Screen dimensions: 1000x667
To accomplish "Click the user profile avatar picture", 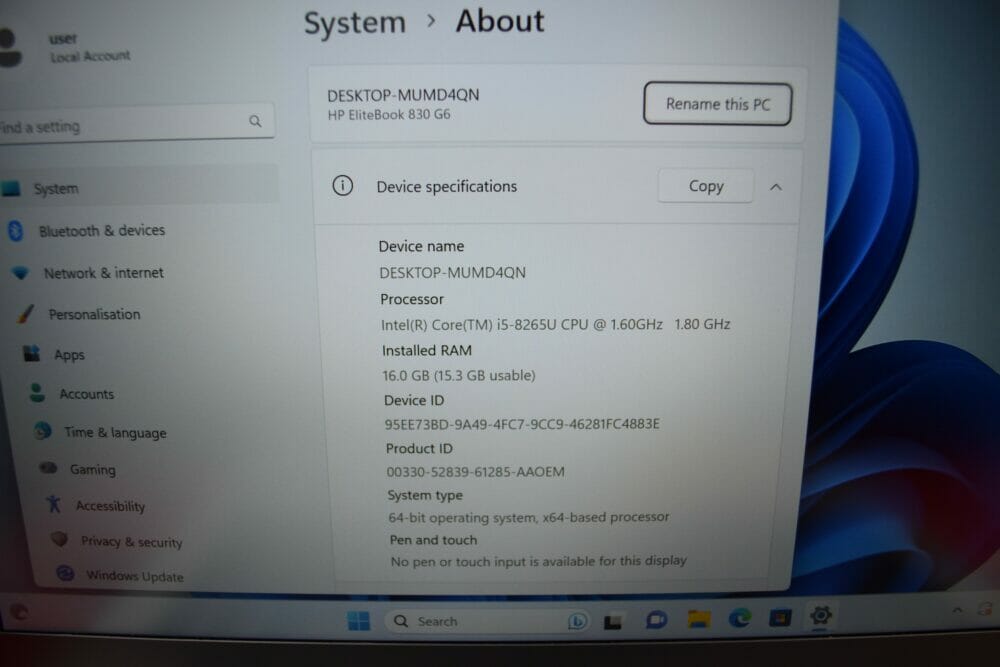I will pos(10,47).
